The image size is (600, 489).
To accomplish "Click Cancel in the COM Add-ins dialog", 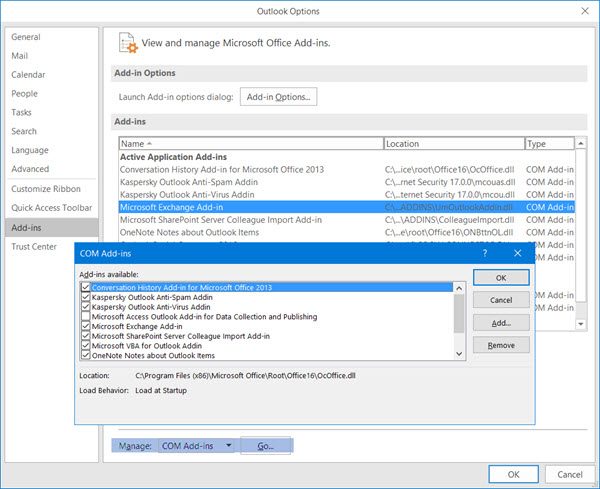I will [501, 300].
